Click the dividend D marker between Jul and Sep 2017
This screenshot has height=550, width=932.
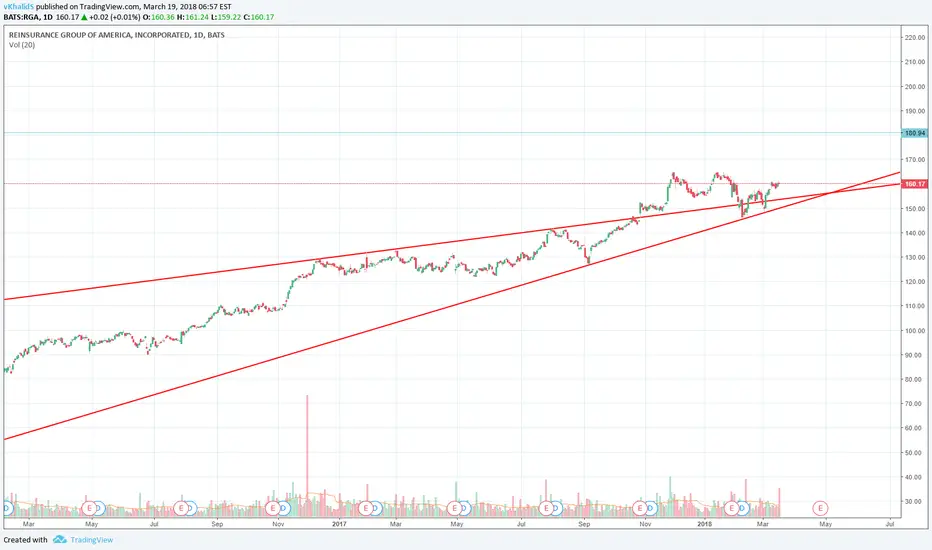[556, 508]
